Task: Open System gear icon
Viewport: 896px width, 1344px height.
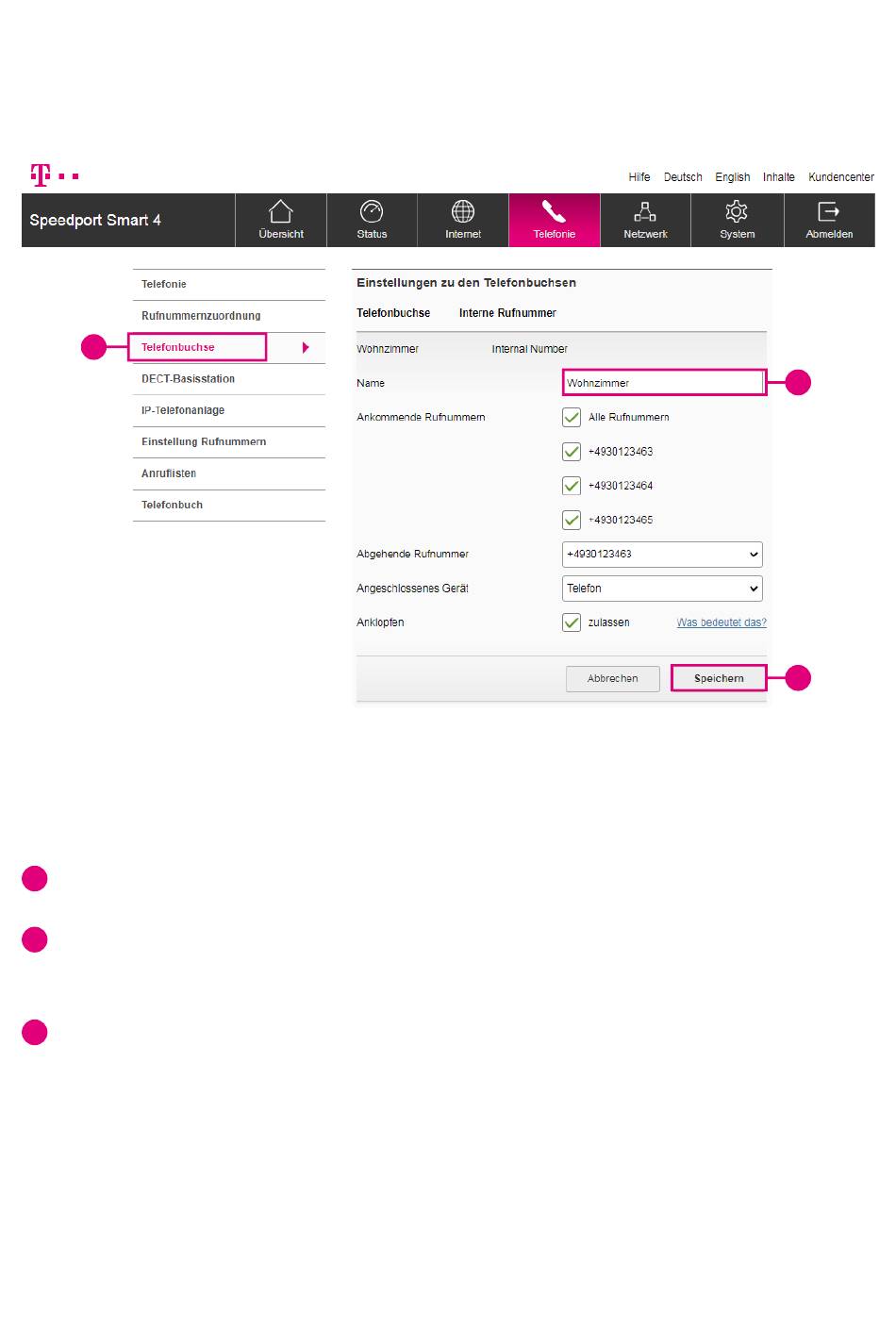Action: (x=737, y=211)
